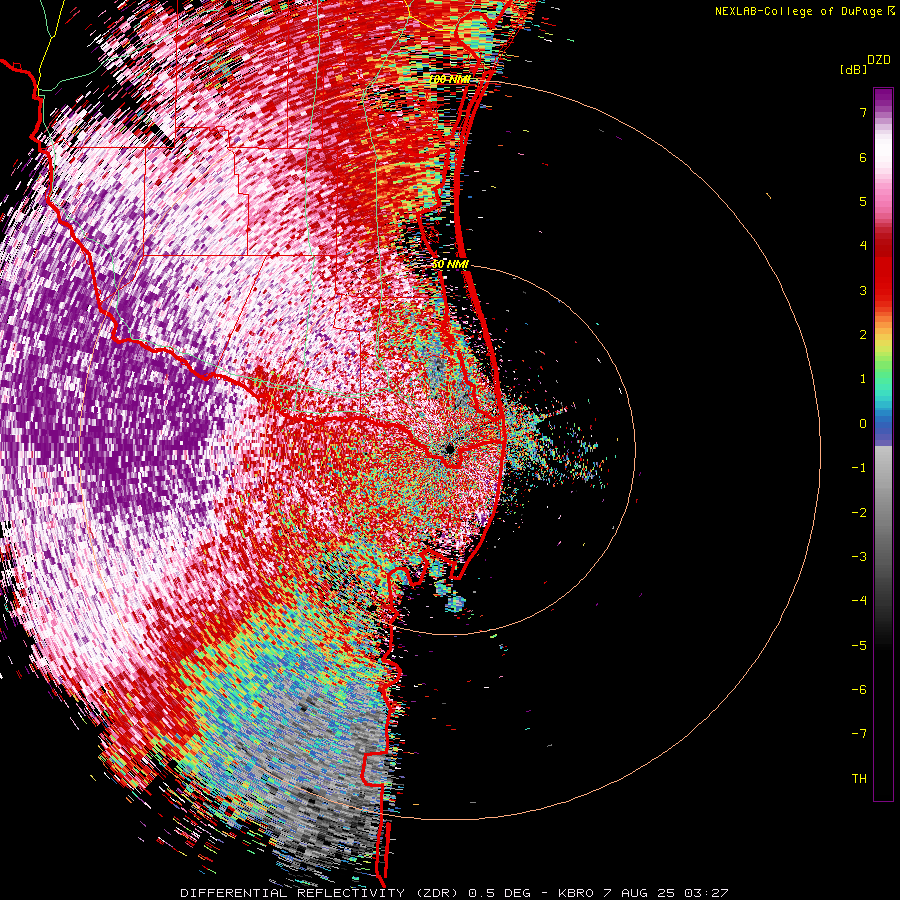This screenshot has height=900, width=900.
Task: Click the 1 value on the color scale
Action: click(x=863, y=379)
